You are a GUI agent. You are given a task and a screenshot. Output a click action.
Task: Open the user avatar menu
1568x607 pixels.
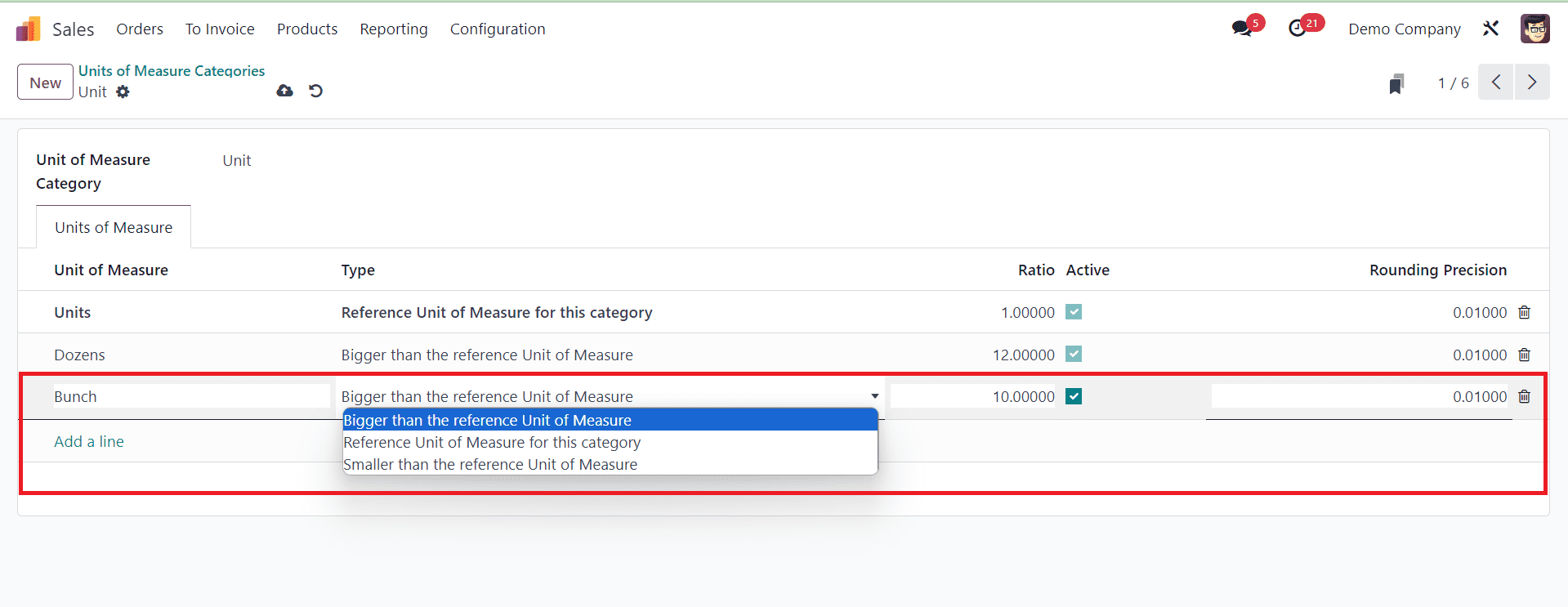pos(1535,29)
